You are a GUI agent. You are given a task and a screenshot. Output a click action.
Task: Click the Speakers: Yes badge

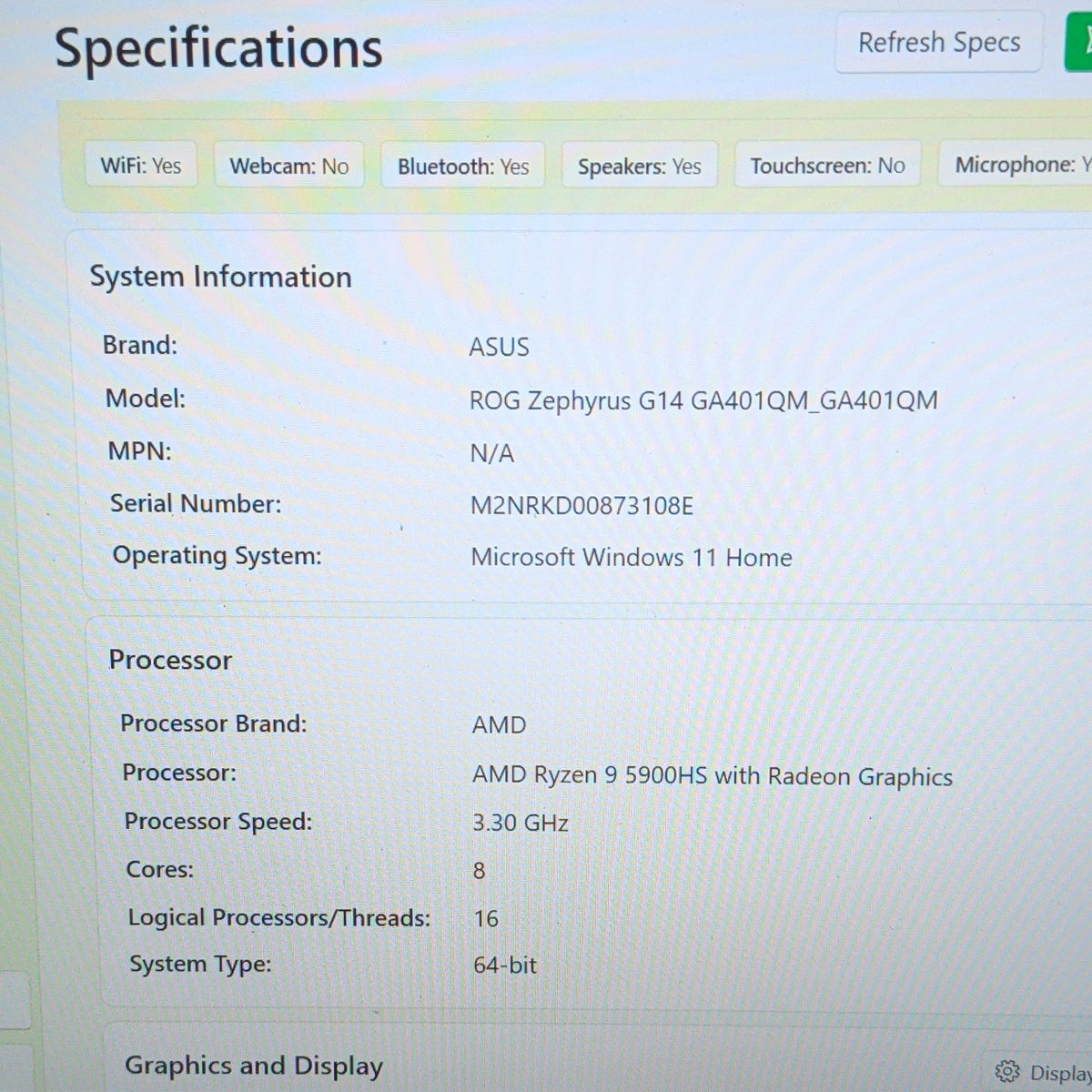[x=640, y=167]
